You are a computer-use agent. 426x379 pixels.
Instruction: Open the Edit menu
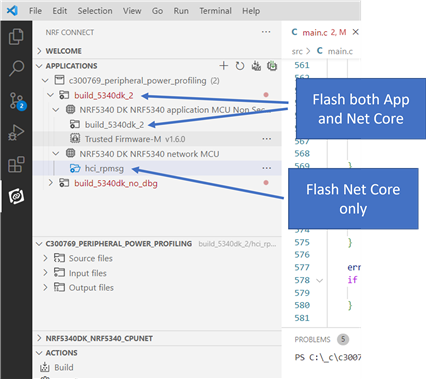click(60, 11)
